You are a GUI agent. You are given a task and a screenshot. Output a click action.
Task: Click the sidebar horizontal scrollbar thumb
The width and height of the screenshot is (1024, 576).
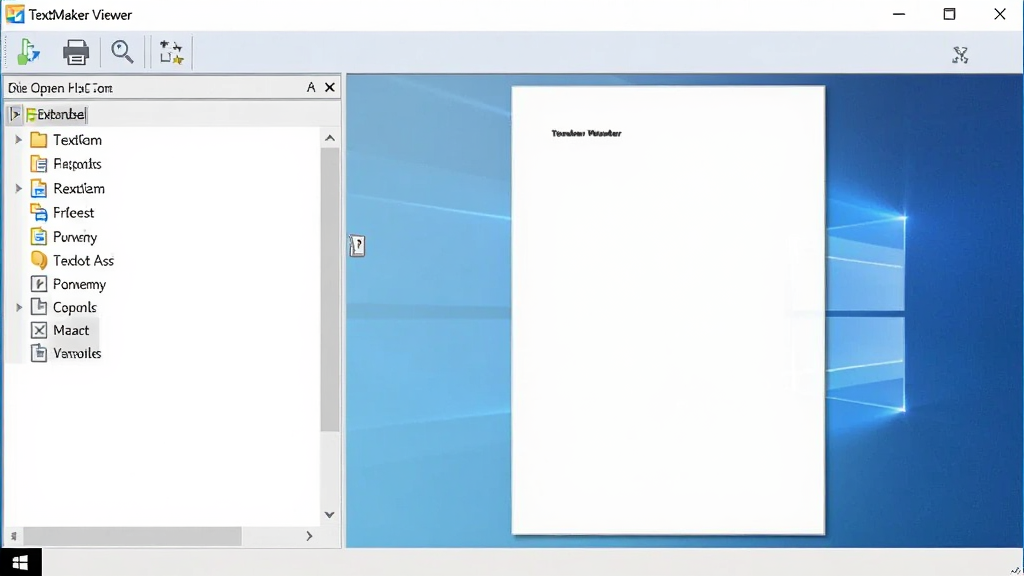point(132,536)
